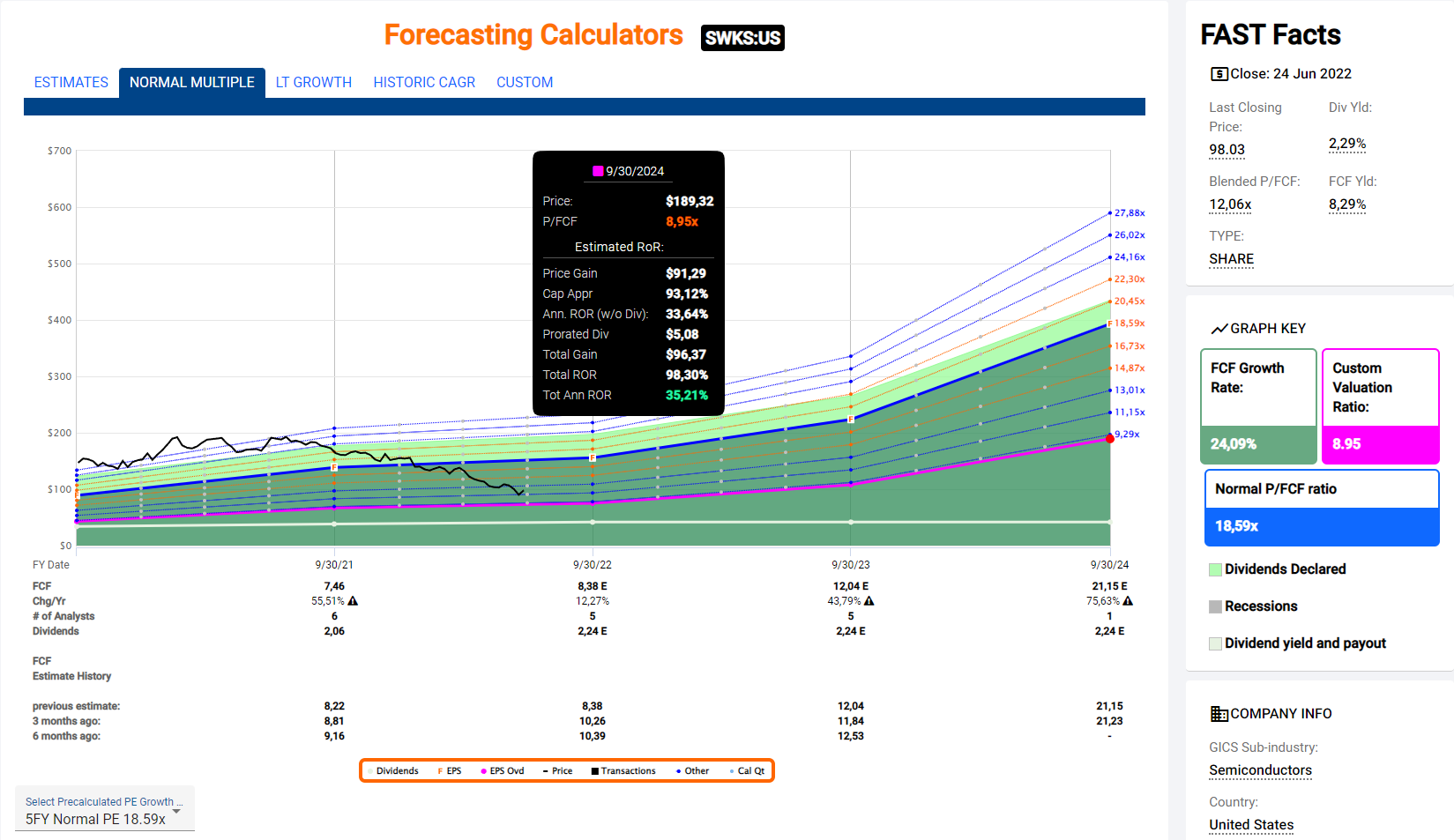Click the warning triangle beside 75,63%
Screen dimensions: 1454x840
tap(1128, 601)
